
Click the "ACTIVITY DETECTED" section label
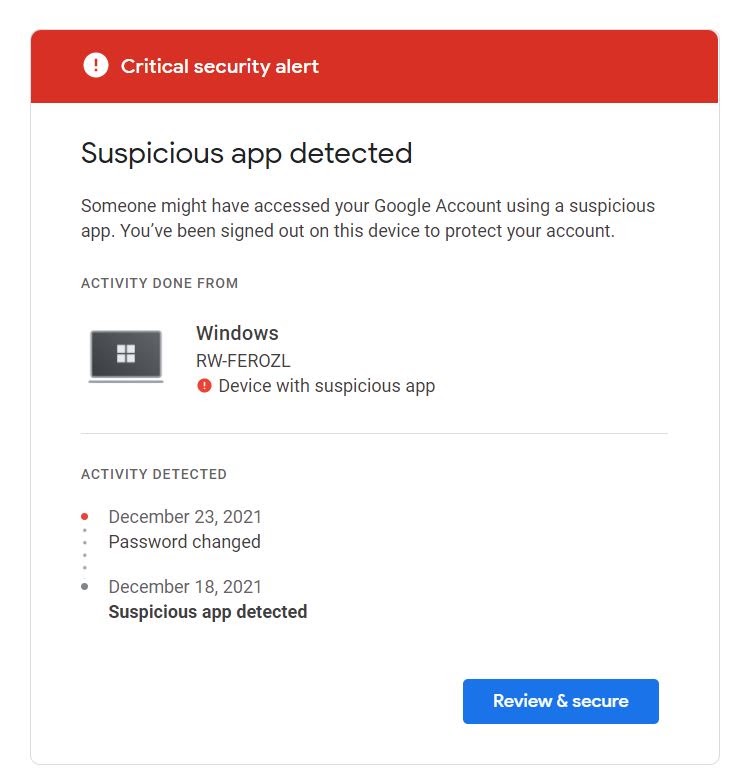click(154, 474)
